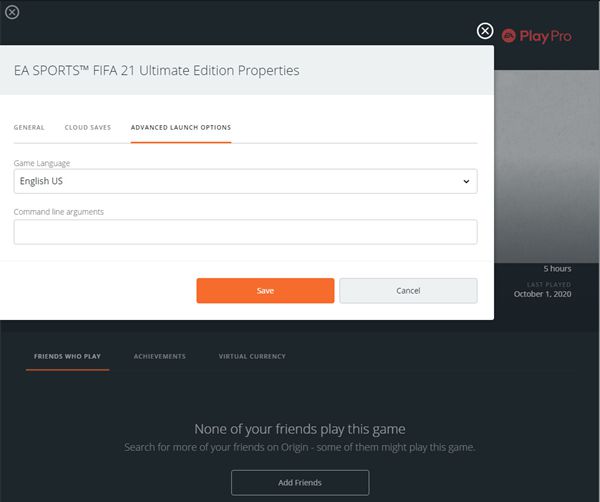
Task: Click the EA Play Pro logo
Action: (x=536, y=36)
